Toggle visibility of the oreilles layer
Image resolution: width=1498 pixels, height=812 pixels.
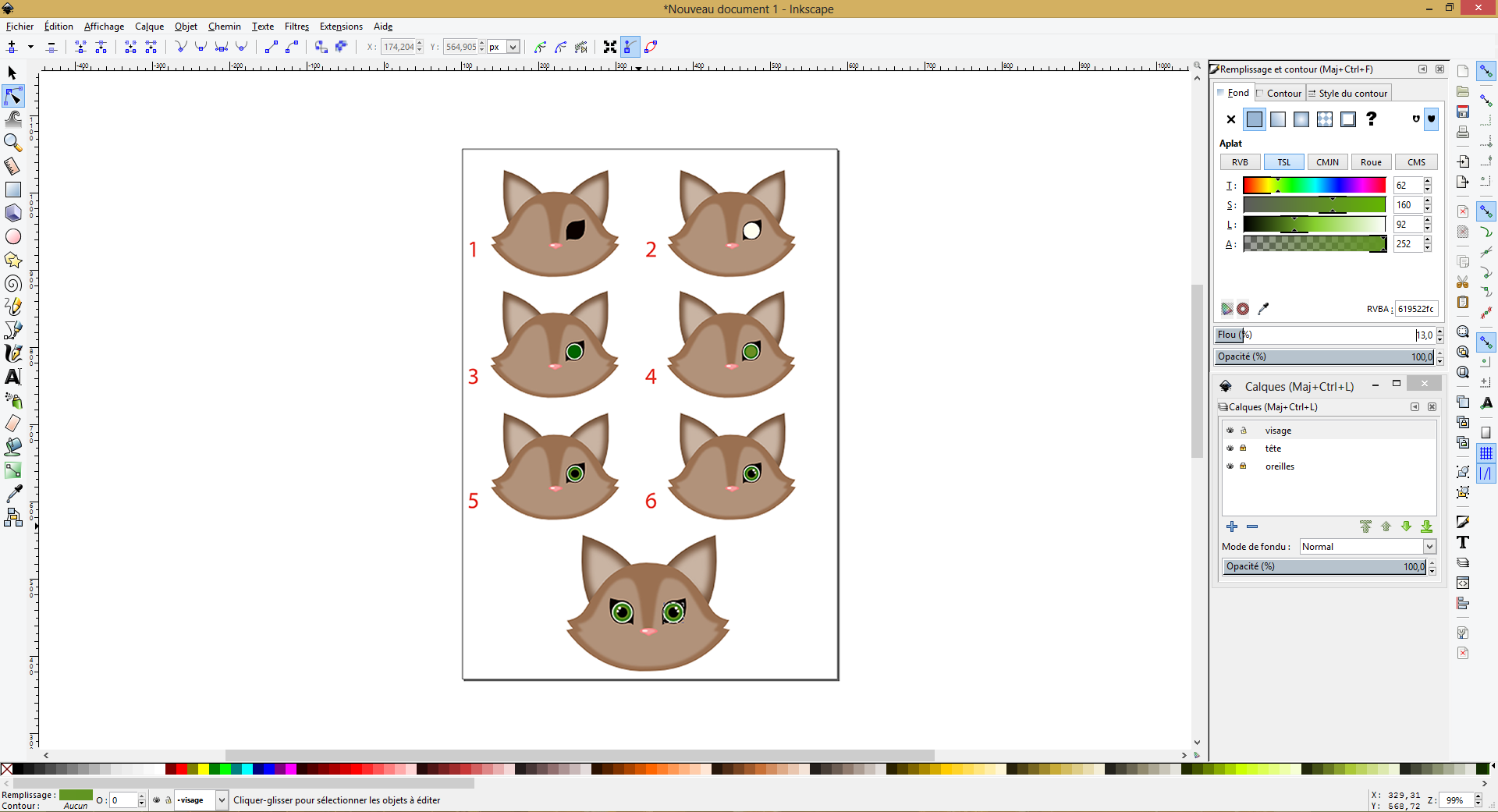point(1230,466)
